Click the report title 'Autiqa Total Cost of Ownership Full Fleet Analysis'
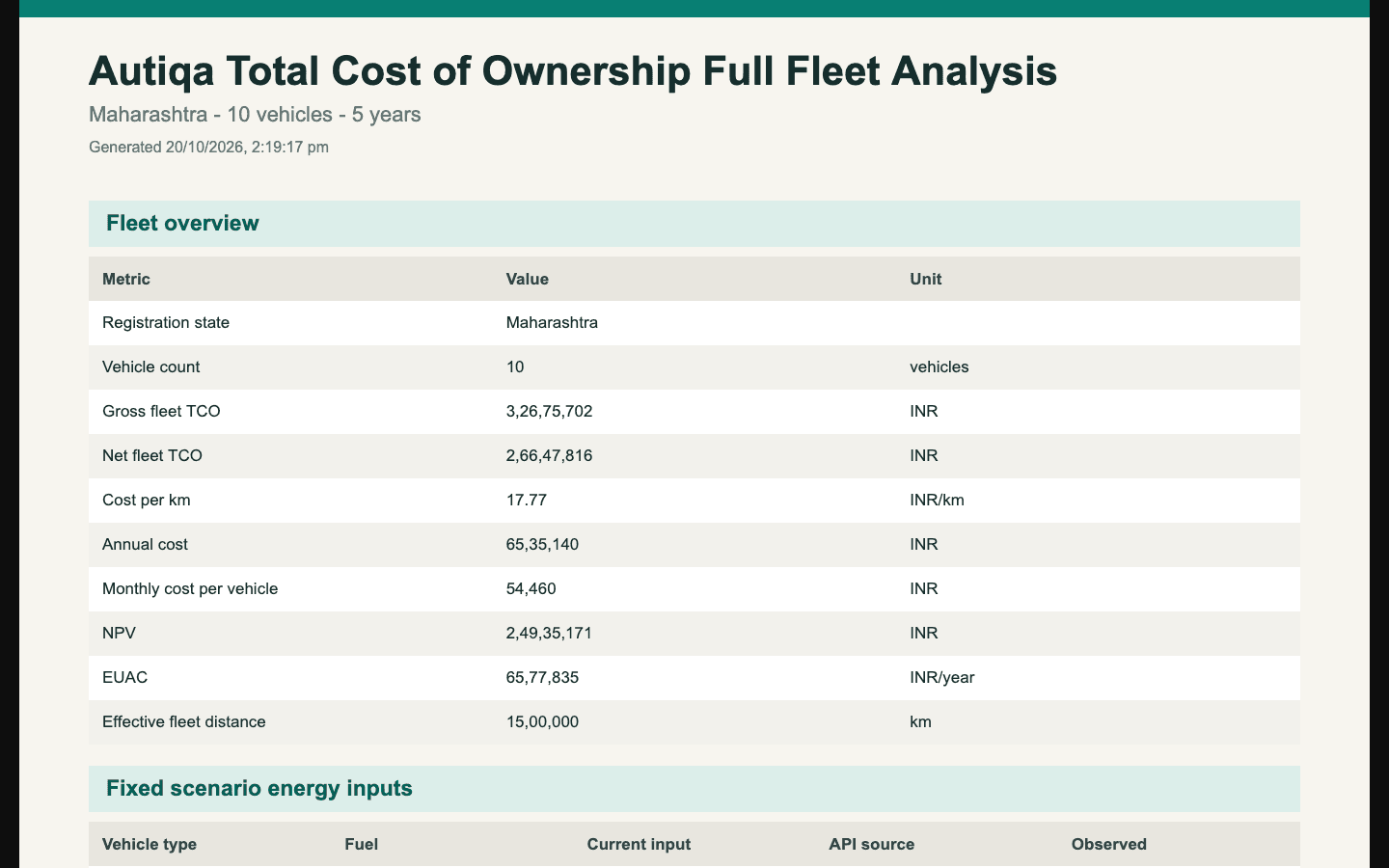This screenshot has height=868, width=1389. pos(573,71)
